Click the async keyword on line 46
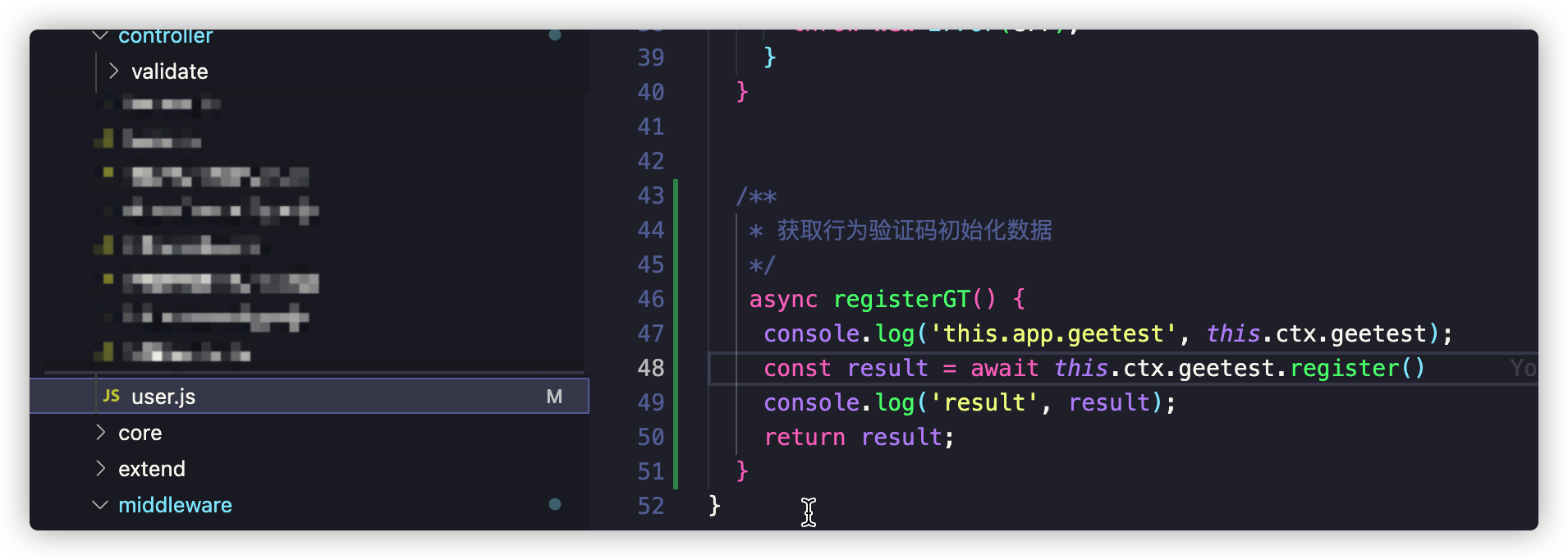The image size is (1568, 560). click(783, 299)
